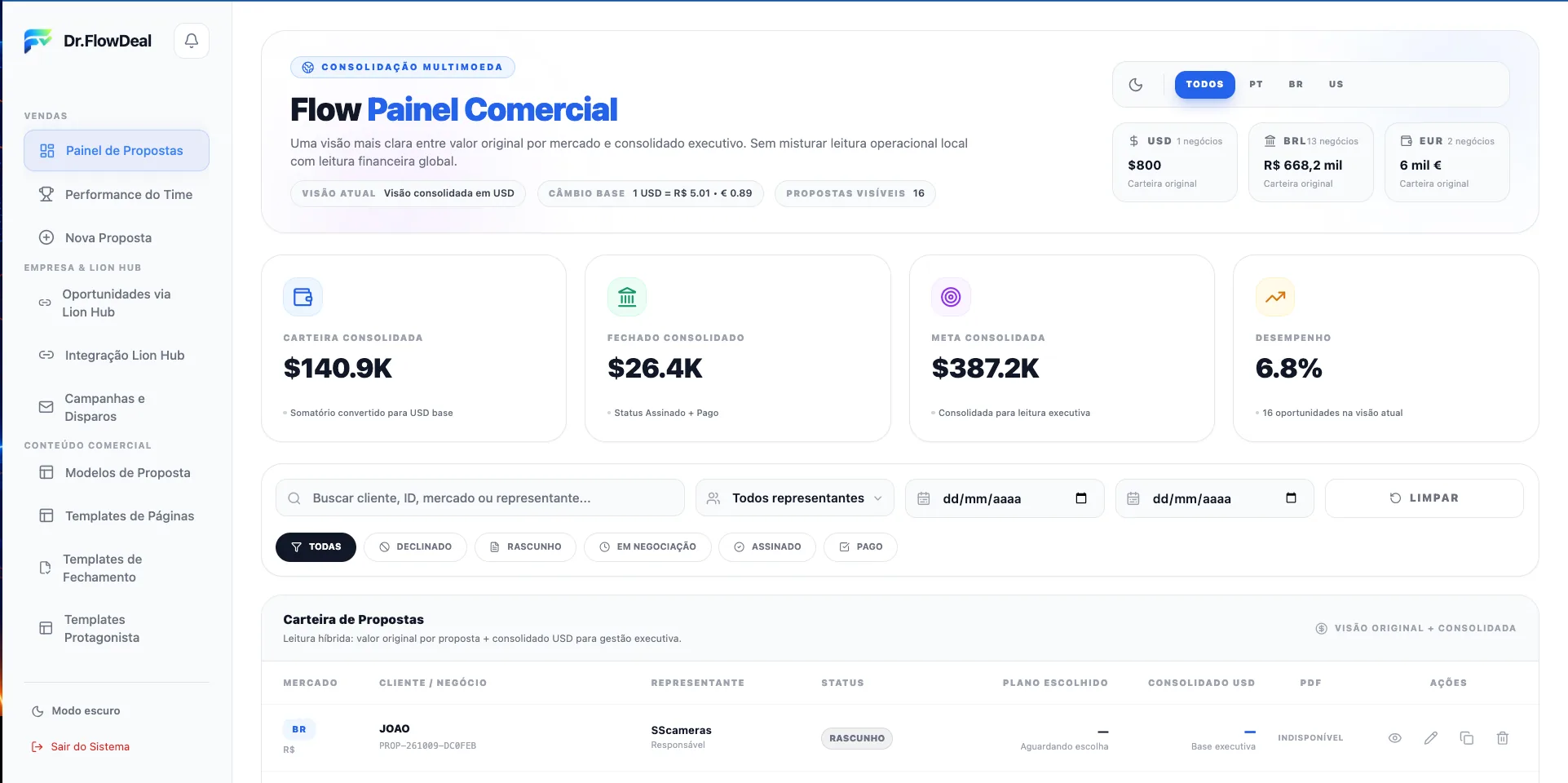Filter proposals by EM NEGOCIAÇÃO status
The height and width of the screenshot is (783, 1568).
tap(647, 547)
